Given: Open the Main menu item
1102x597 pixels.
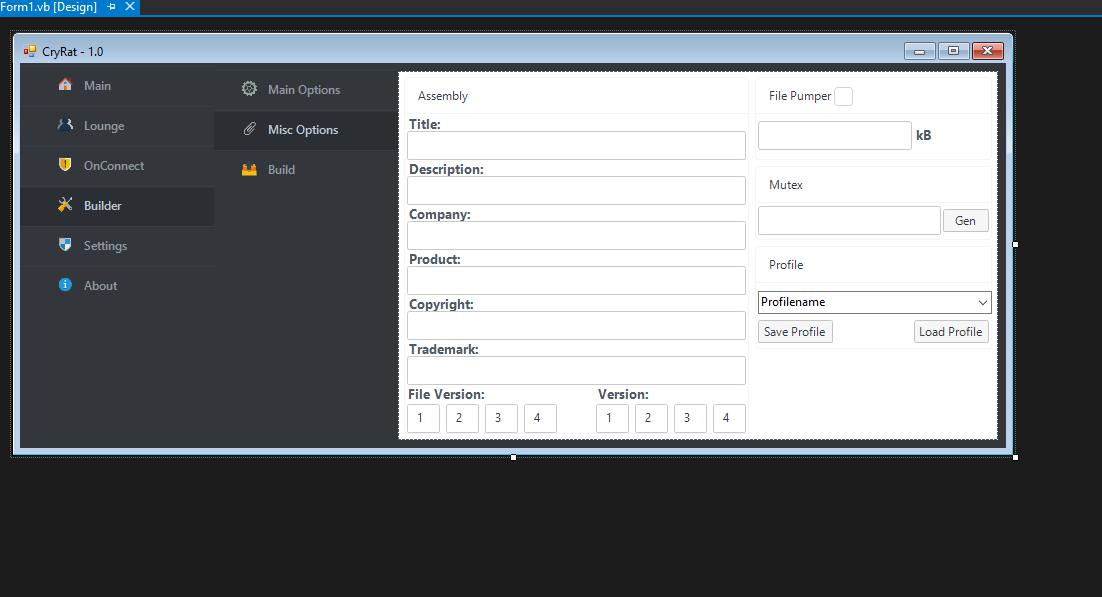Looking at the screenshot, I should [x=117, y=86].
